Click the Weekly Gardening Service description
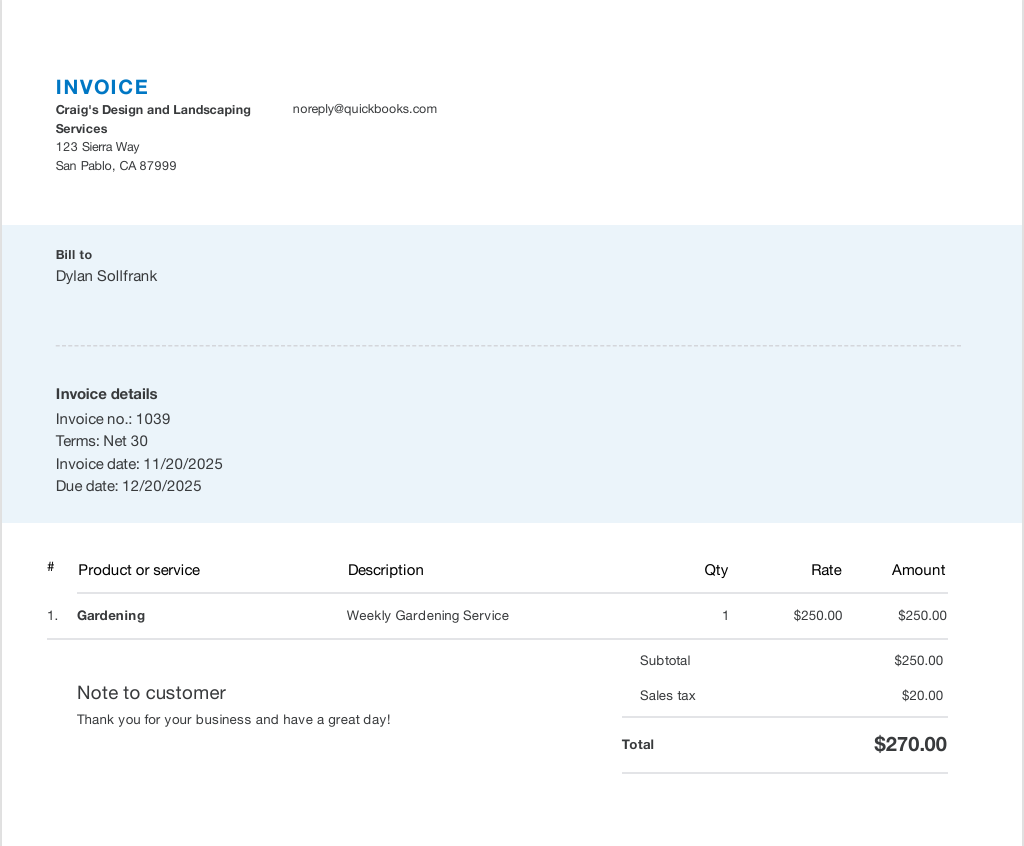The width and height of the screenshot is (1024, 846). tap(427, 616)
